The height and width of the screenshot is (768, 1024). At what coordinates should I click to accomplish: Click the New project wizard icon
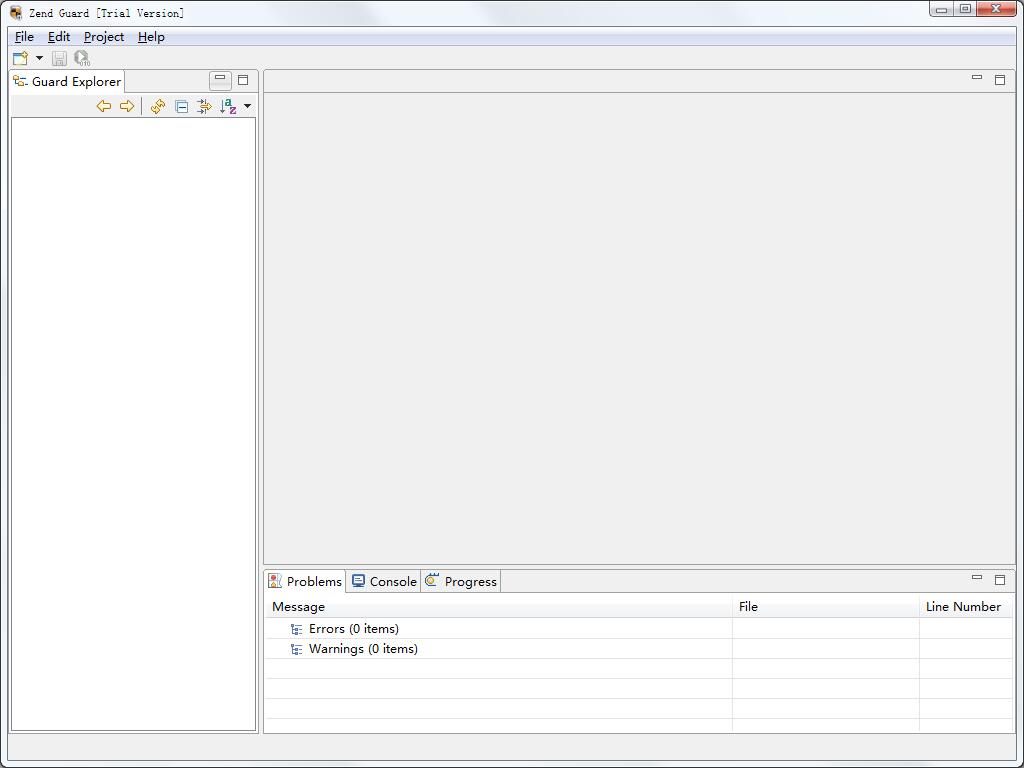click(20, 59)
